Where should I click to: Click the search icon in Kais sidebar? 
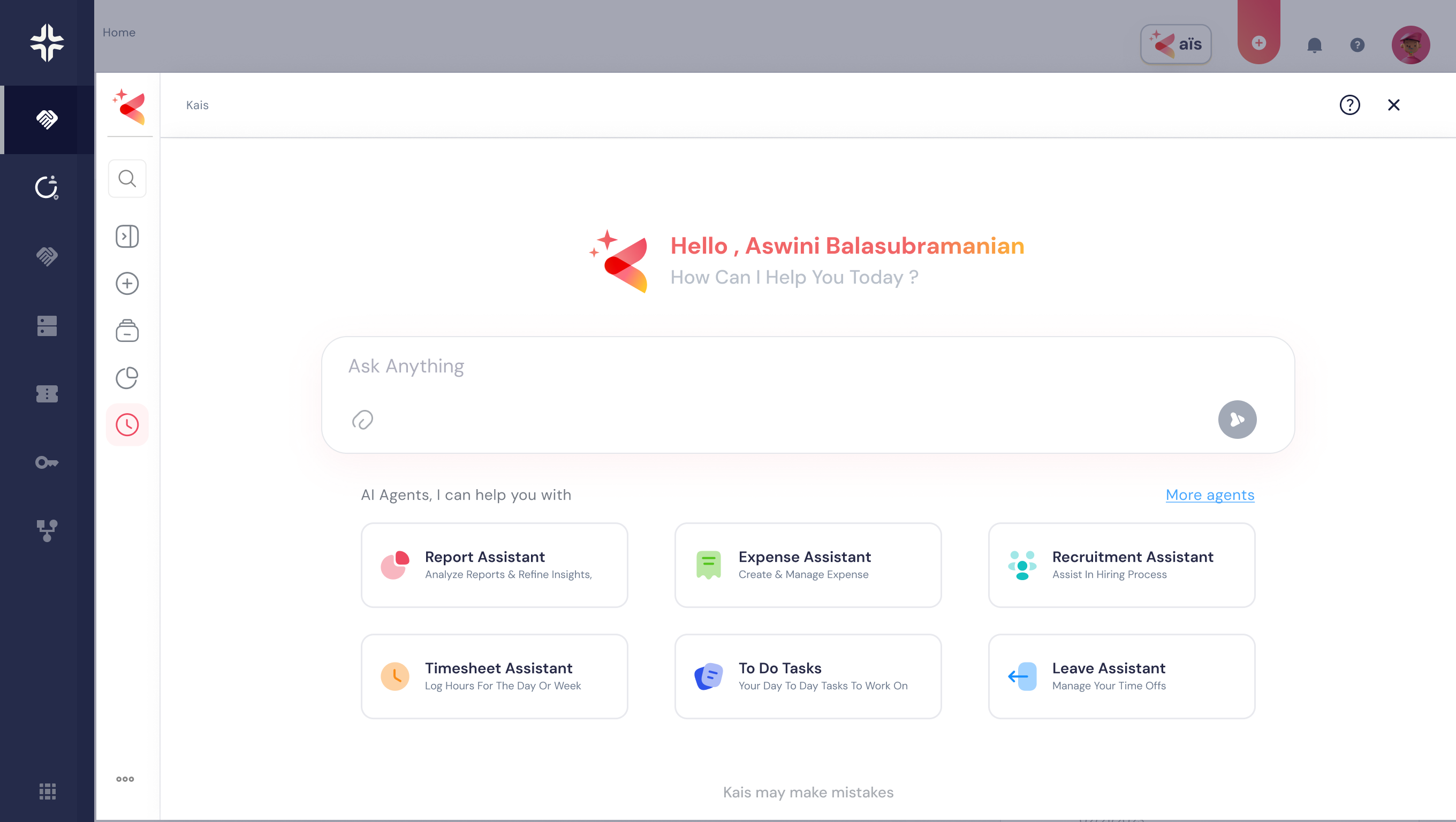[x=127, y=179]
